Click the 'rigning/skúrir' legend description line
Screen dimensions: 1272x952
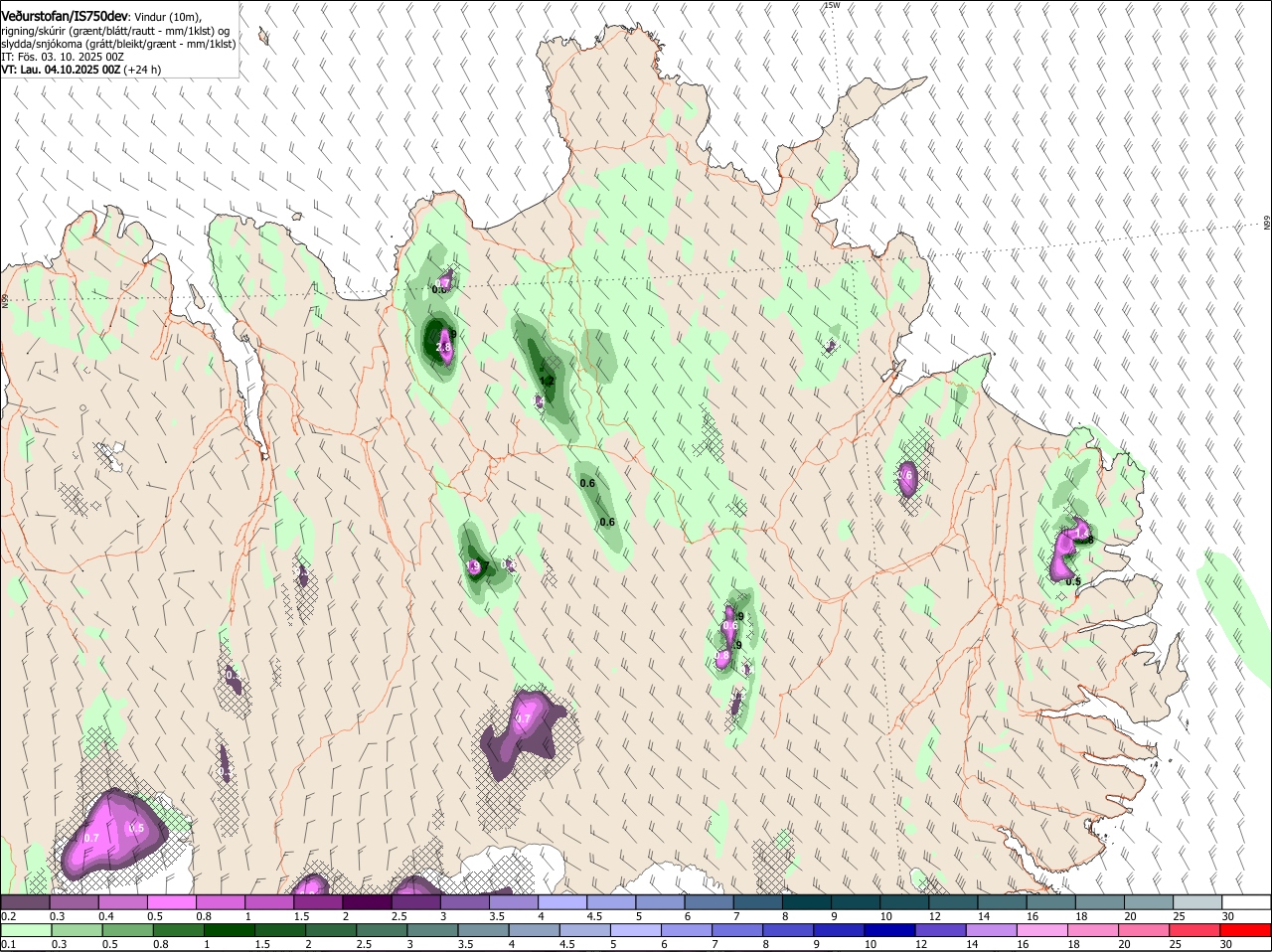click(x=117, y=31)
